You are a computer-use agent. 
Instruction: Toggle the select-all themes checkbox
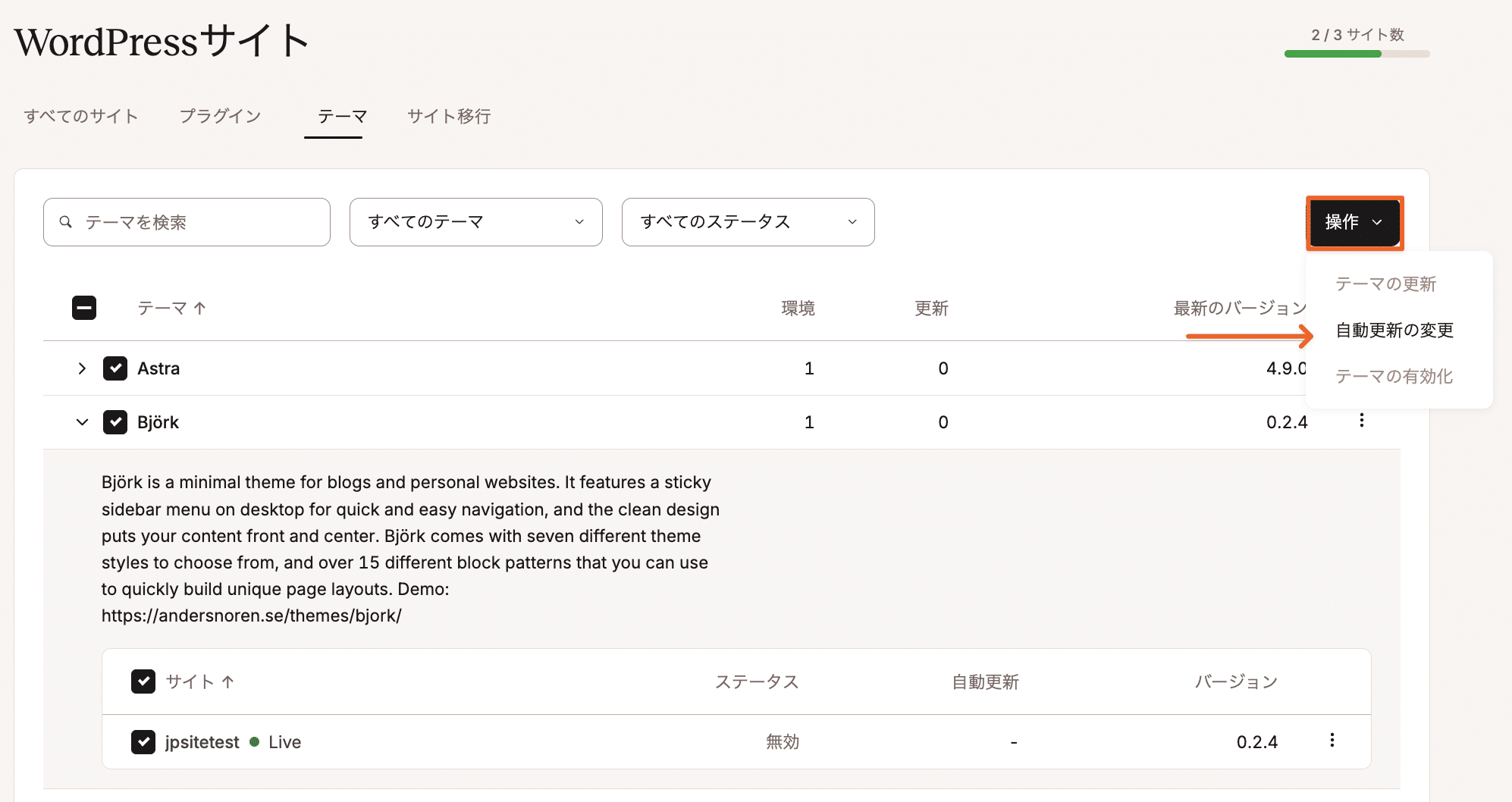point(84,308)
